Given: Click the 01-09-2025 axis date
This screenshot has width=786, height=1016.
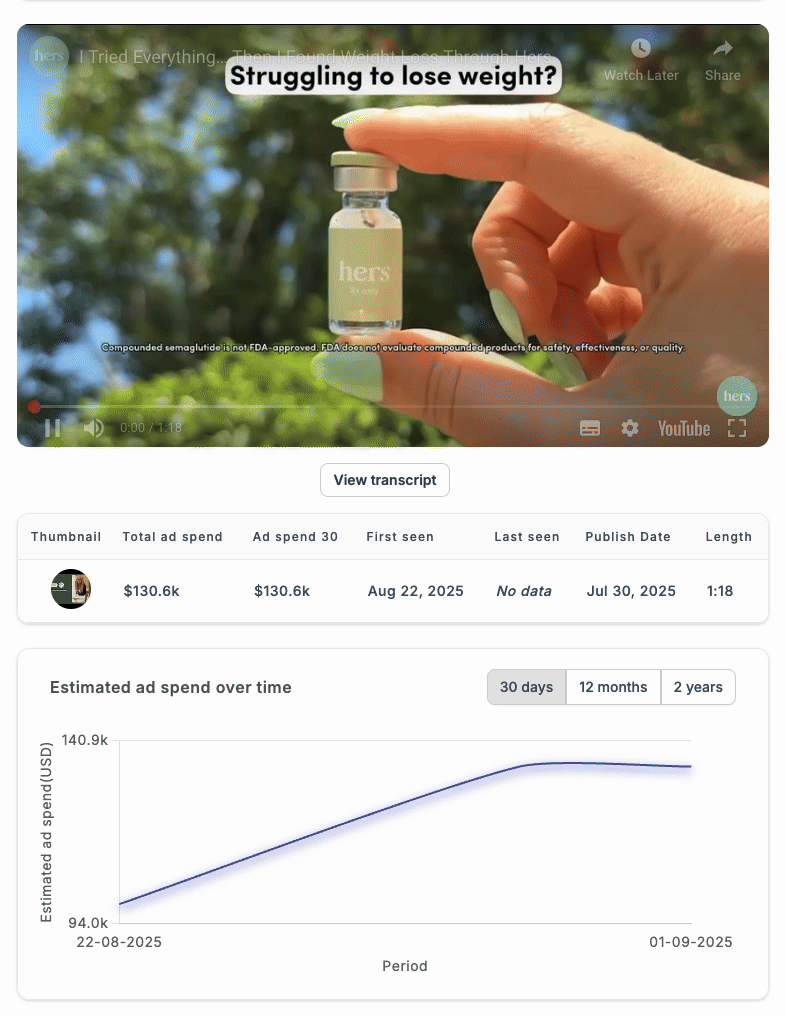Looking at the screenshot, I should tap(691, 942).
